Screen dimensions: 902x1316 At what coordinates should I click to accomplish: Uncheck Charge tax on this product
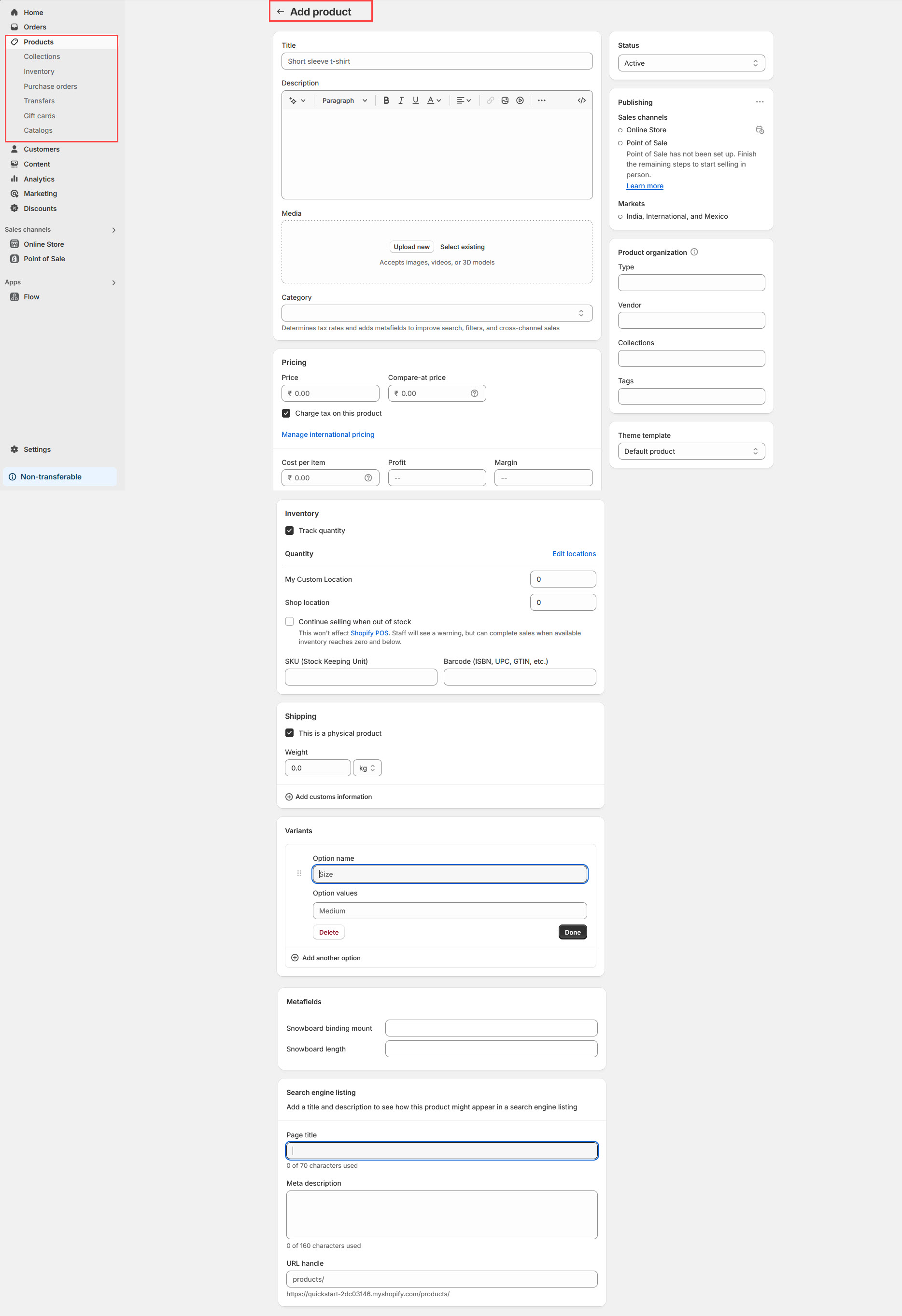pyautogui.click(x=286, y=413)
